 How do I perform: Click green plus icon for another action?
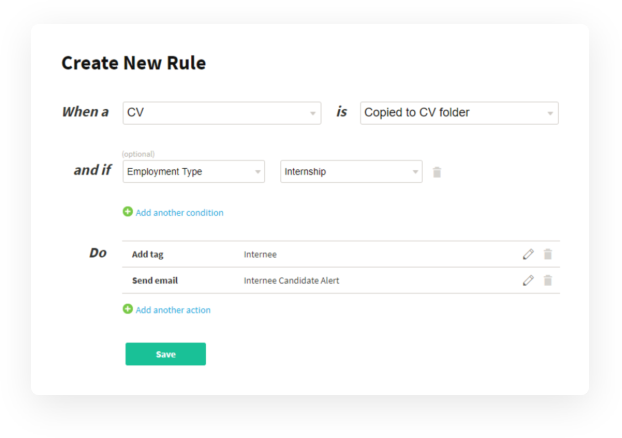tap(128, 309)
